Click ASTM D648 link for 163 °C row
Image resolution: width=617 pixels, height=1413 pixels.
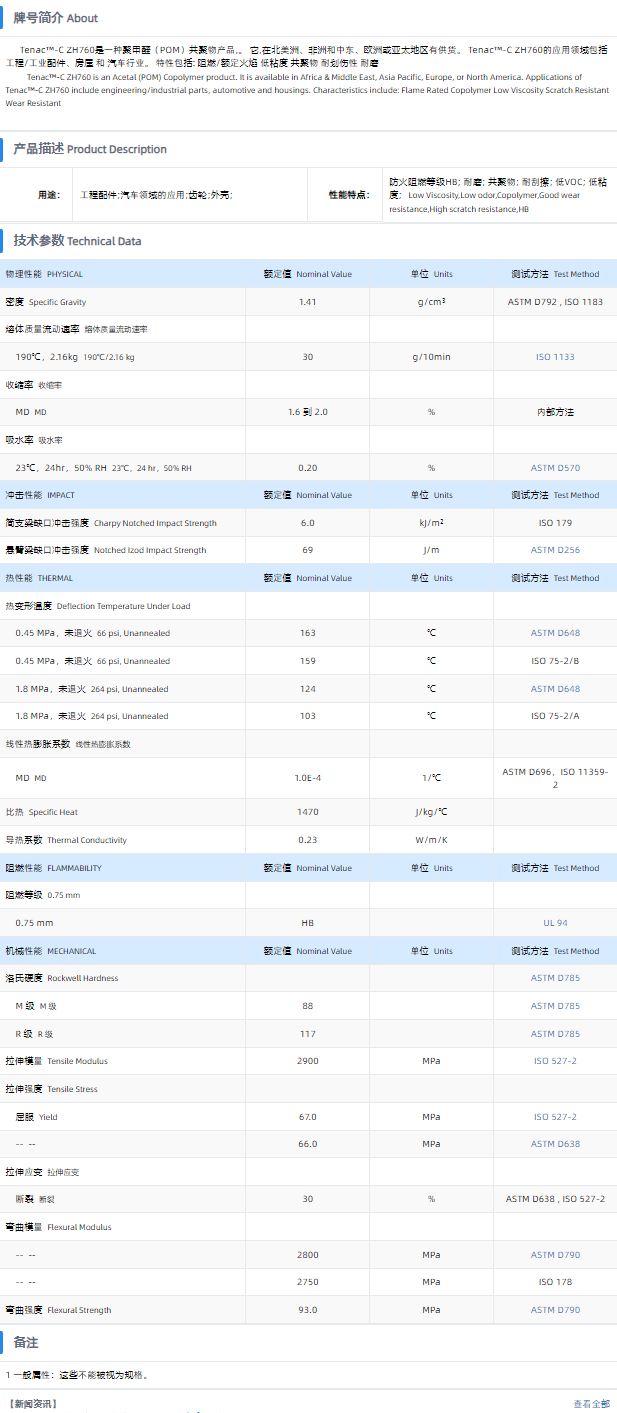pyautogui.click(x=555, y=633)
